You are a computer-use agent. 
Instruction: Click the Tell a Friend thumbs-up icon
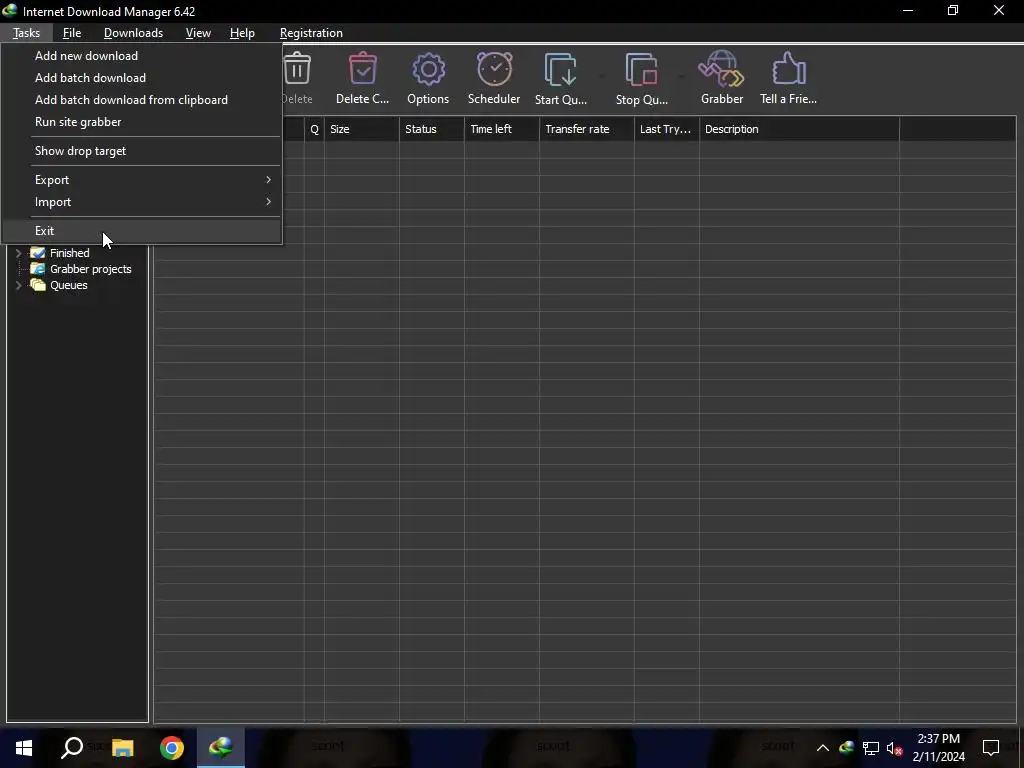pyautogui.click(x=788, y=69)
